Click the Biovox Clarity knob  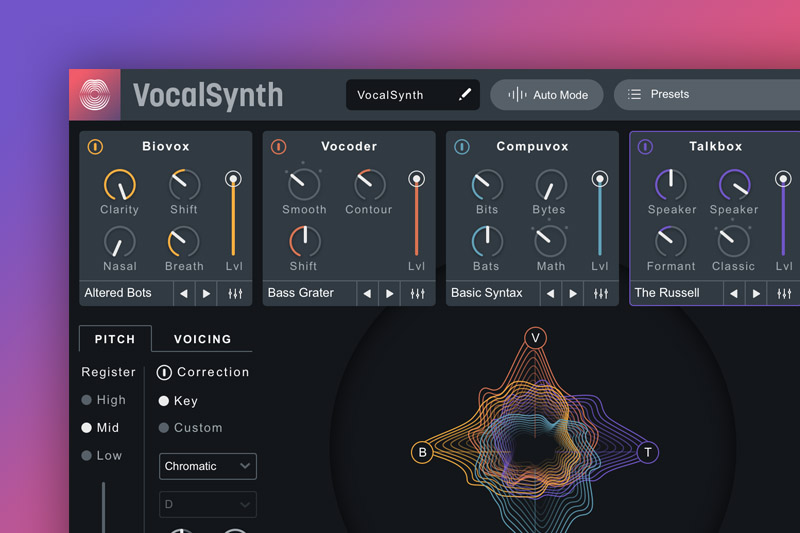(120, 185)
